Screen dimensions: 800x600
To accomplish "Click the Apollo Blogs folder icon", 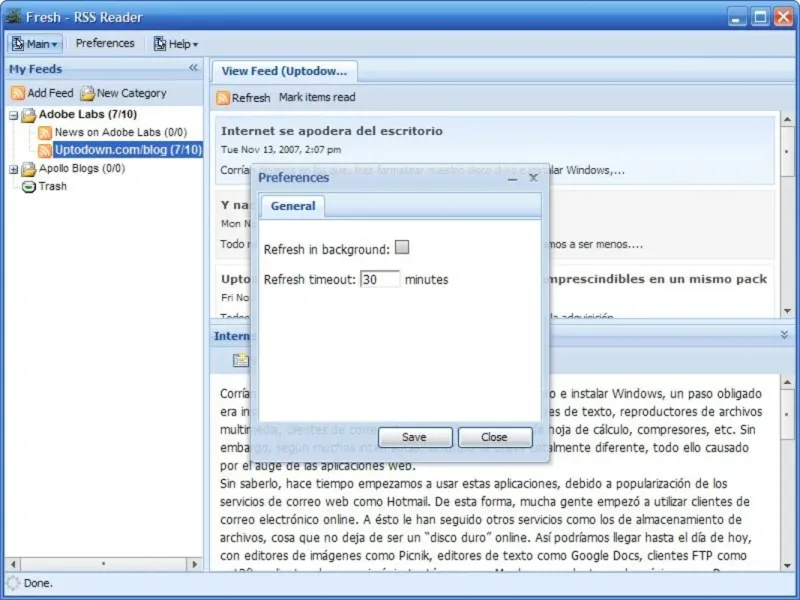I will click(x=29, y=168).
